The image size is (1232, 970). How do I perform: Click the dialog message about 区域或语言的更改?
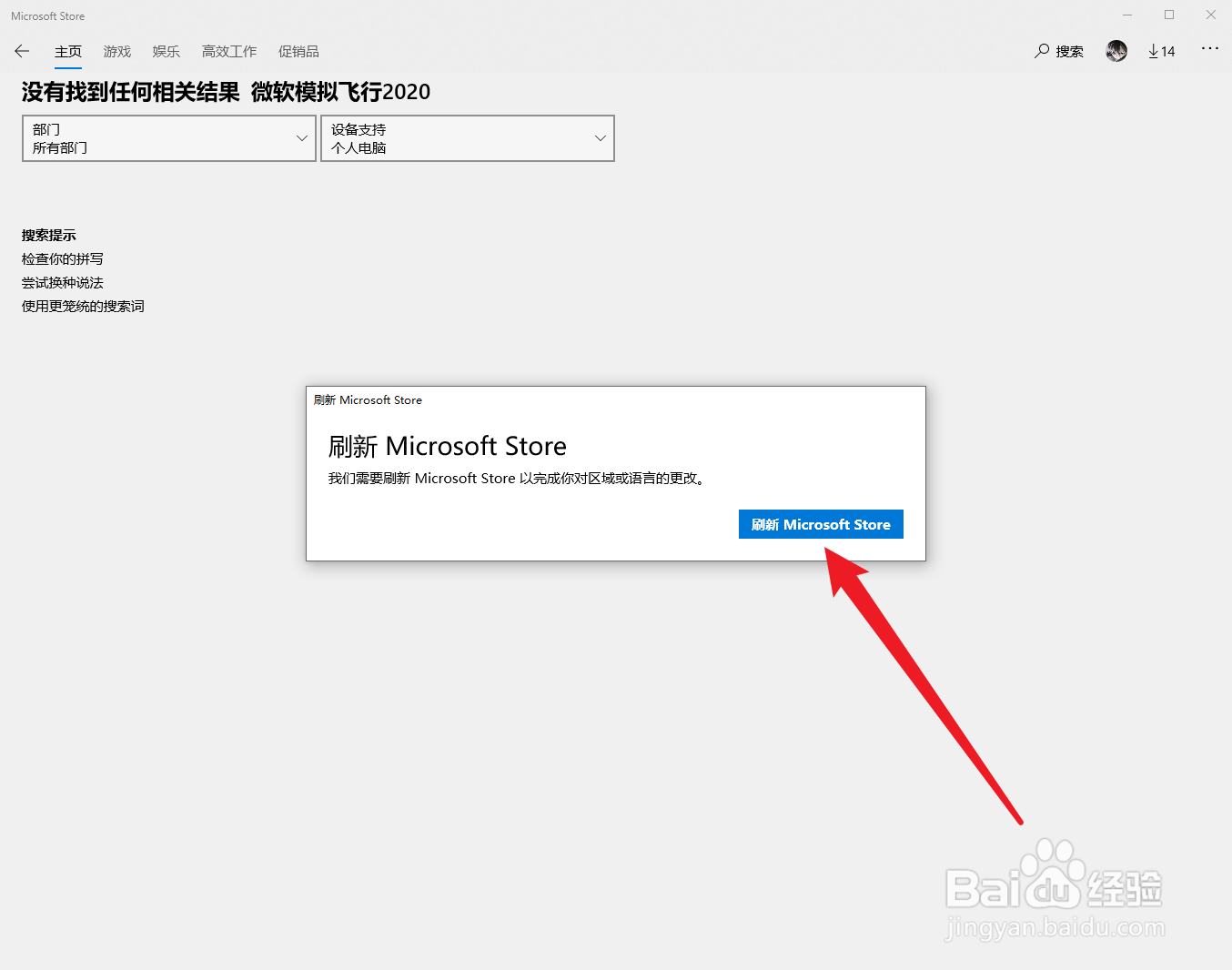(x=518, y=479)
